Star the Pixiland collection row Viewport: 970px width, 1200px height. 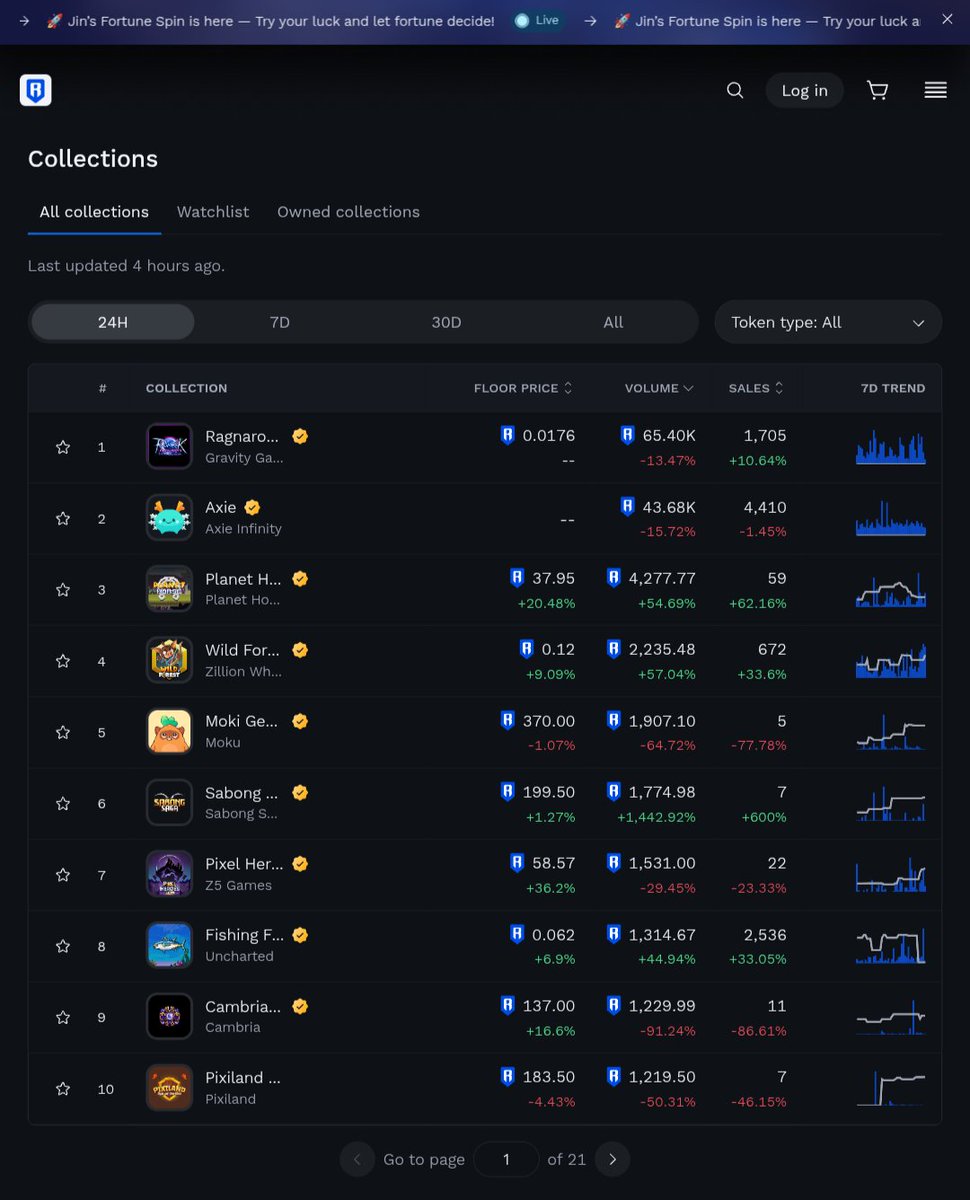tap(63, 1089)
